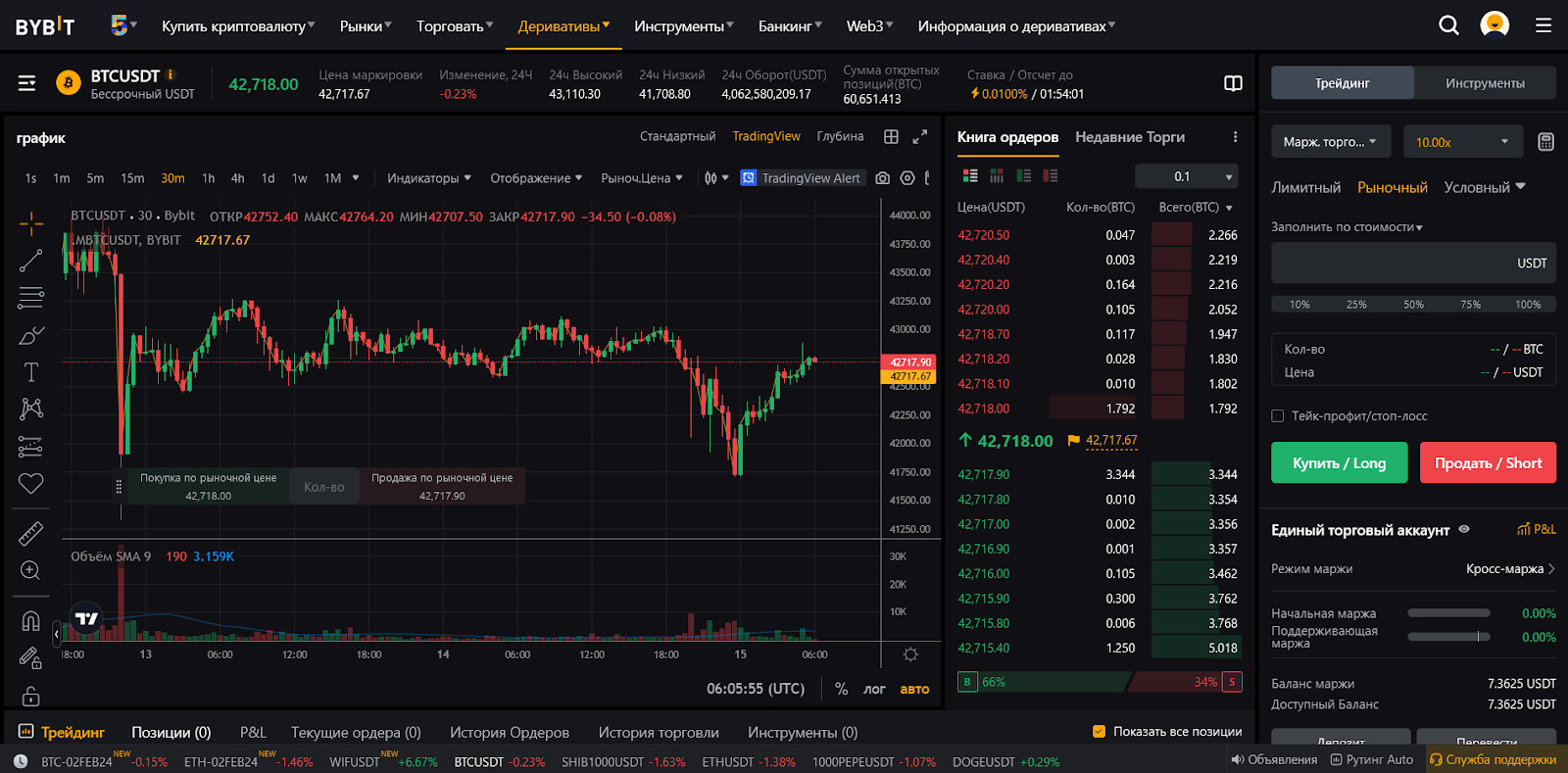
Task: Click the Купить / Long button
Action: pyautogui.click(x=1339, y=463)
